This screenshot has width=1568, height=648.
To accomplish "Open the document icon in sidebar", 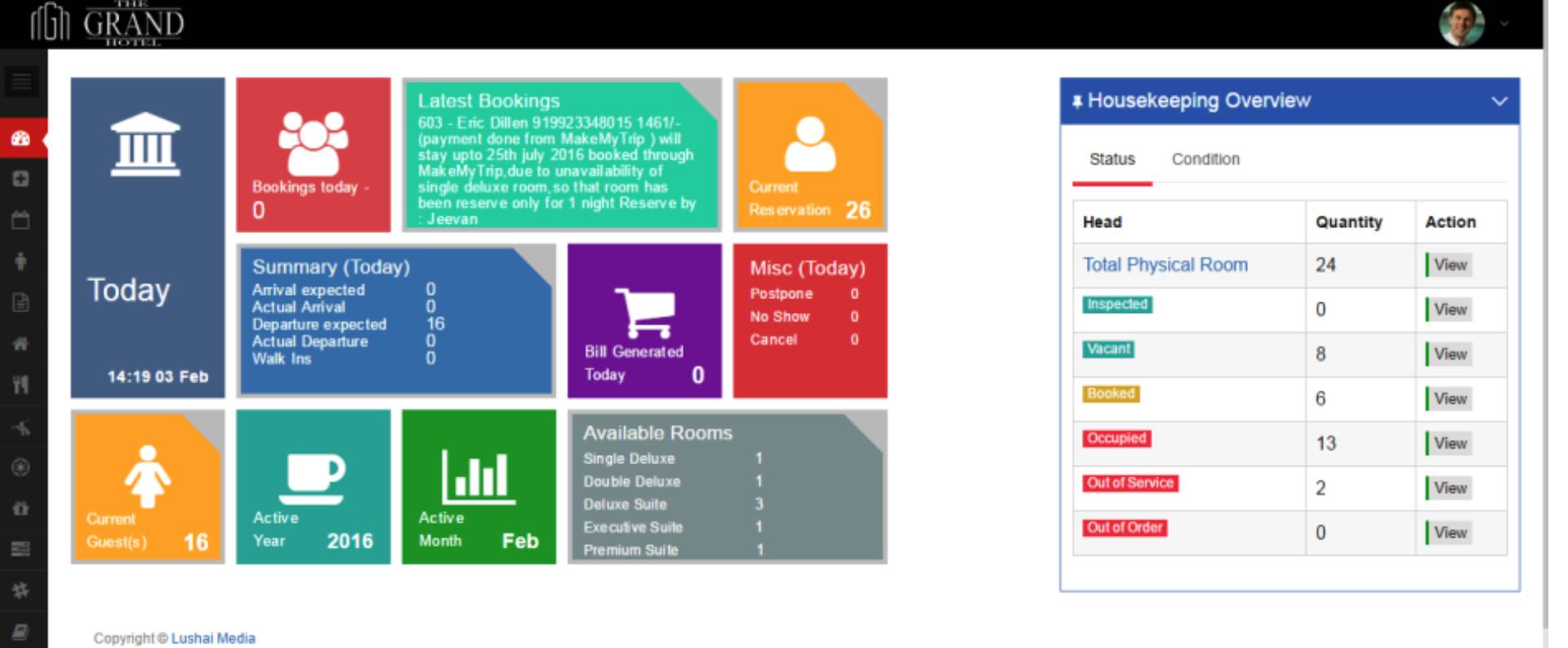I will coord(21,302).
